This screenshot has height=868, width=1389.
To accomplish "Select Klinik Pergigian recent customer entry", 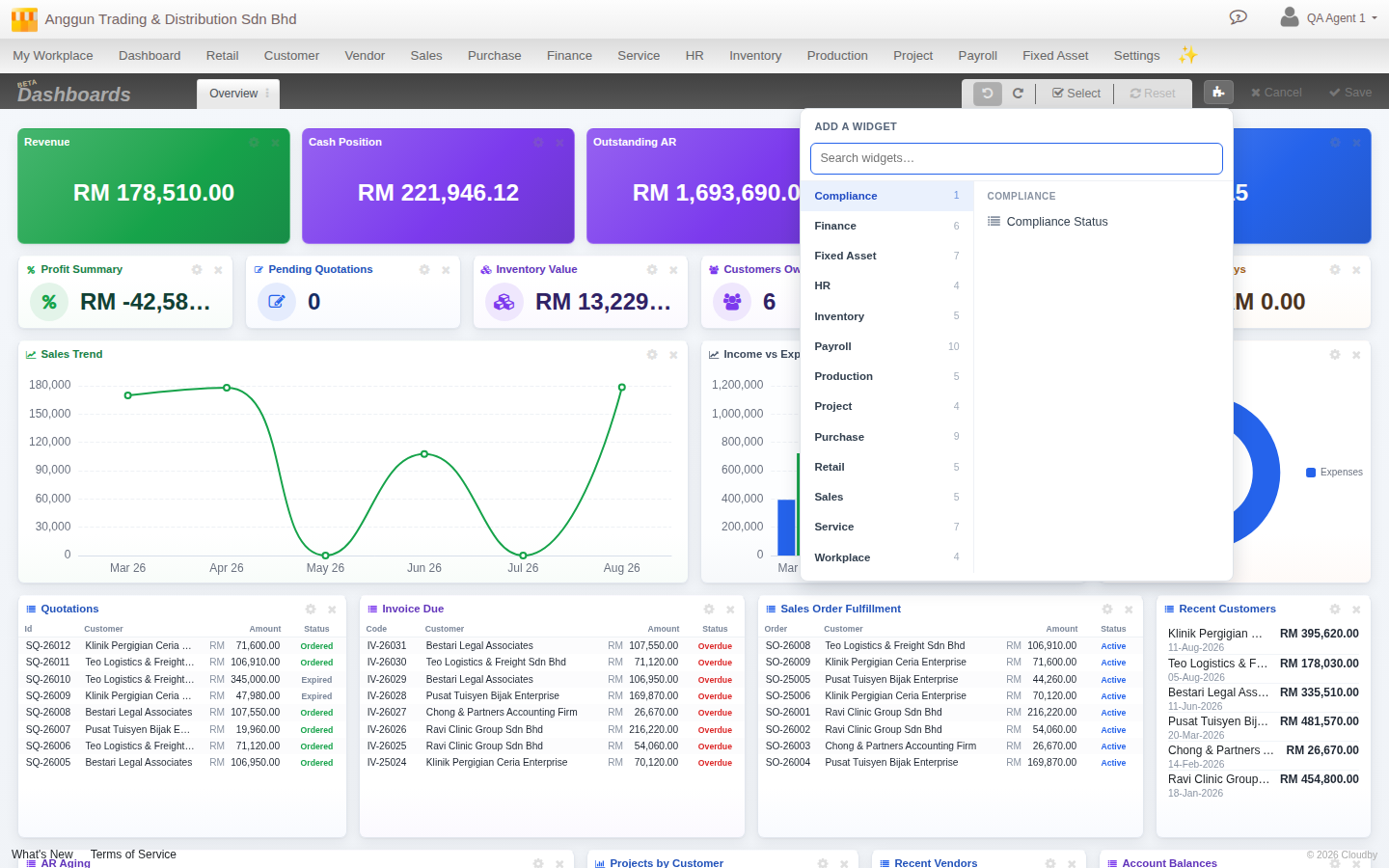I will tap(1264, 639).
